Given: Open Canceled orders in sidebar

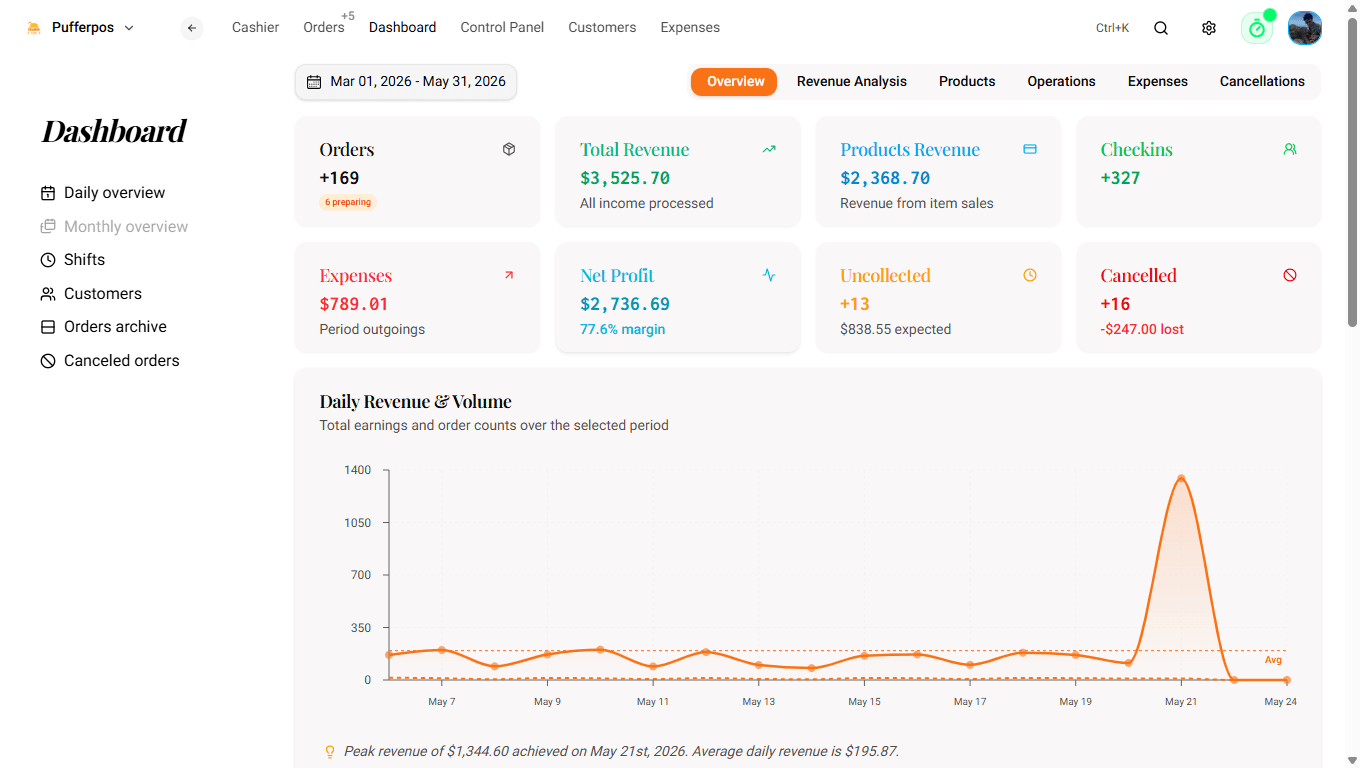Looking at the screenshot, I should (x=110, y=361).
